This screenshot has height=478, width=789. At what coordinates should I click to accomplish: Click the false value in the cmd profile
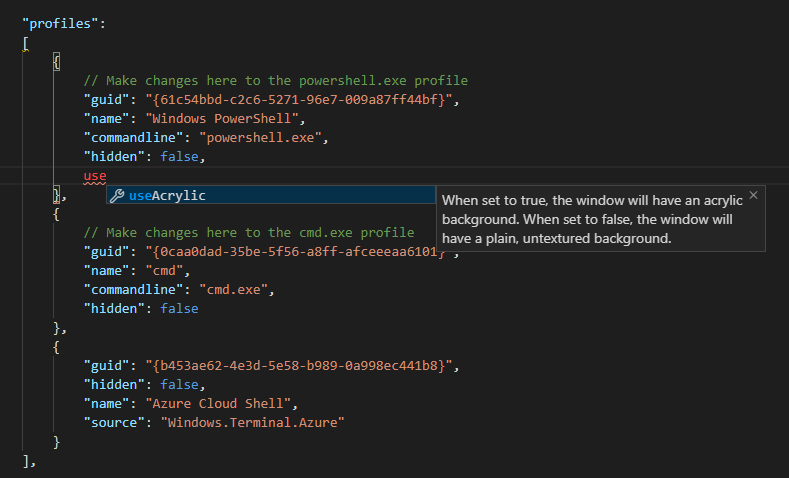coord(179,308)
